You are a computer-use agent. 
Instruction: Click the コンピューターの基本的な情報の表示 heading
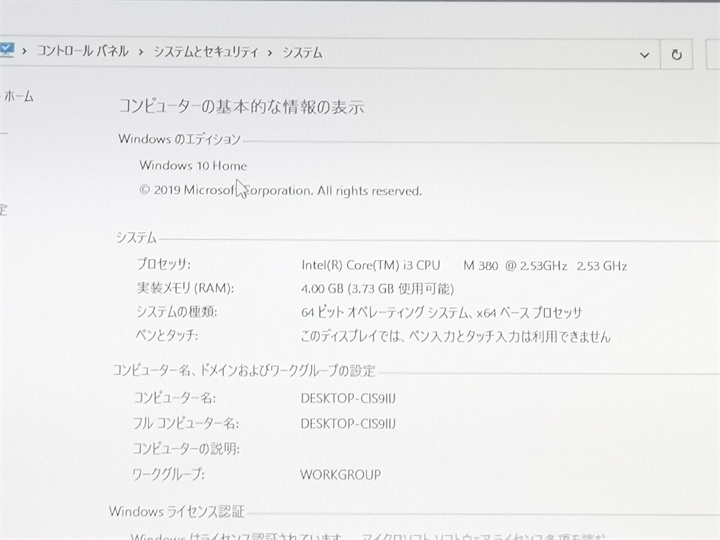click(242, 107)
